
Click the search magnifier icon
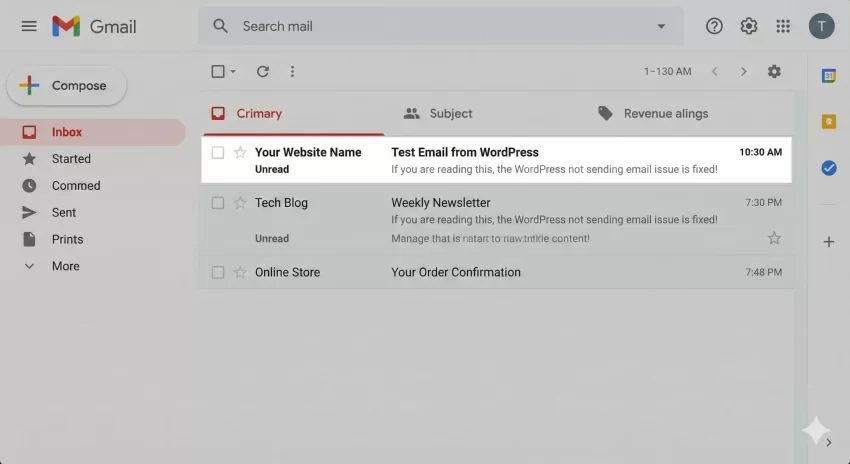click(220, 26)
